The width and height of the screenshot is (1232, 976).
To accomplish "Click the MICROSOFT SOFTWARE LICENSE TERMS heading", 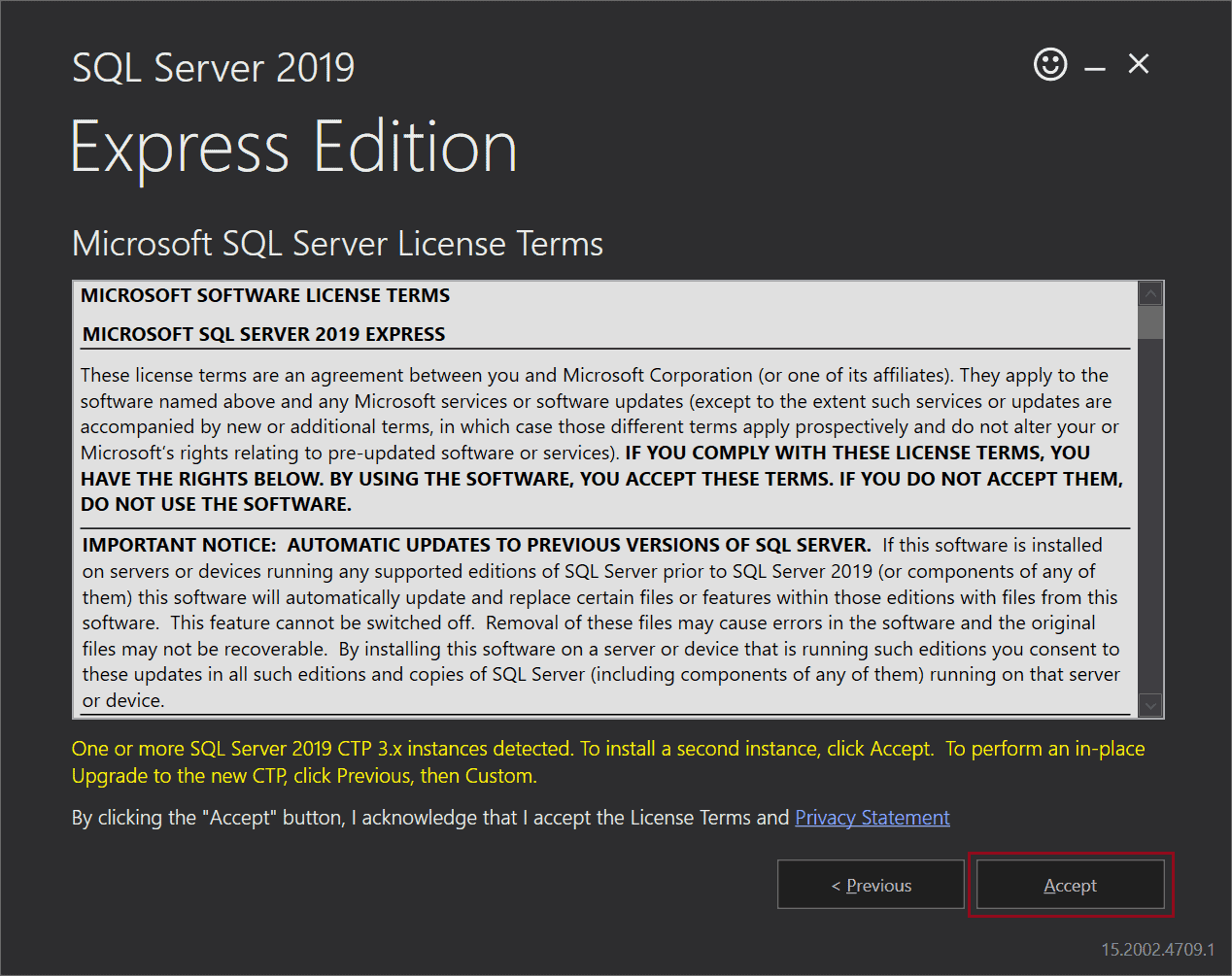I will (265, 295).
